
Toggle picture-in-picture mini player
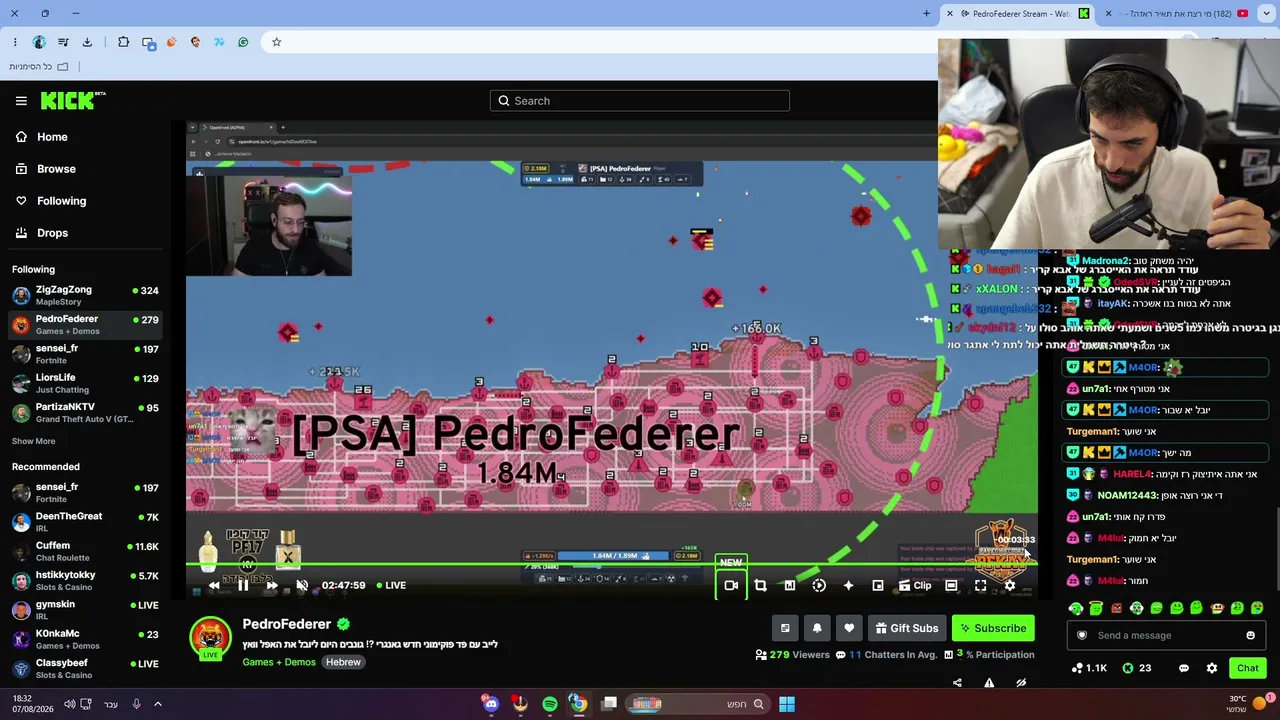point(878,585)
